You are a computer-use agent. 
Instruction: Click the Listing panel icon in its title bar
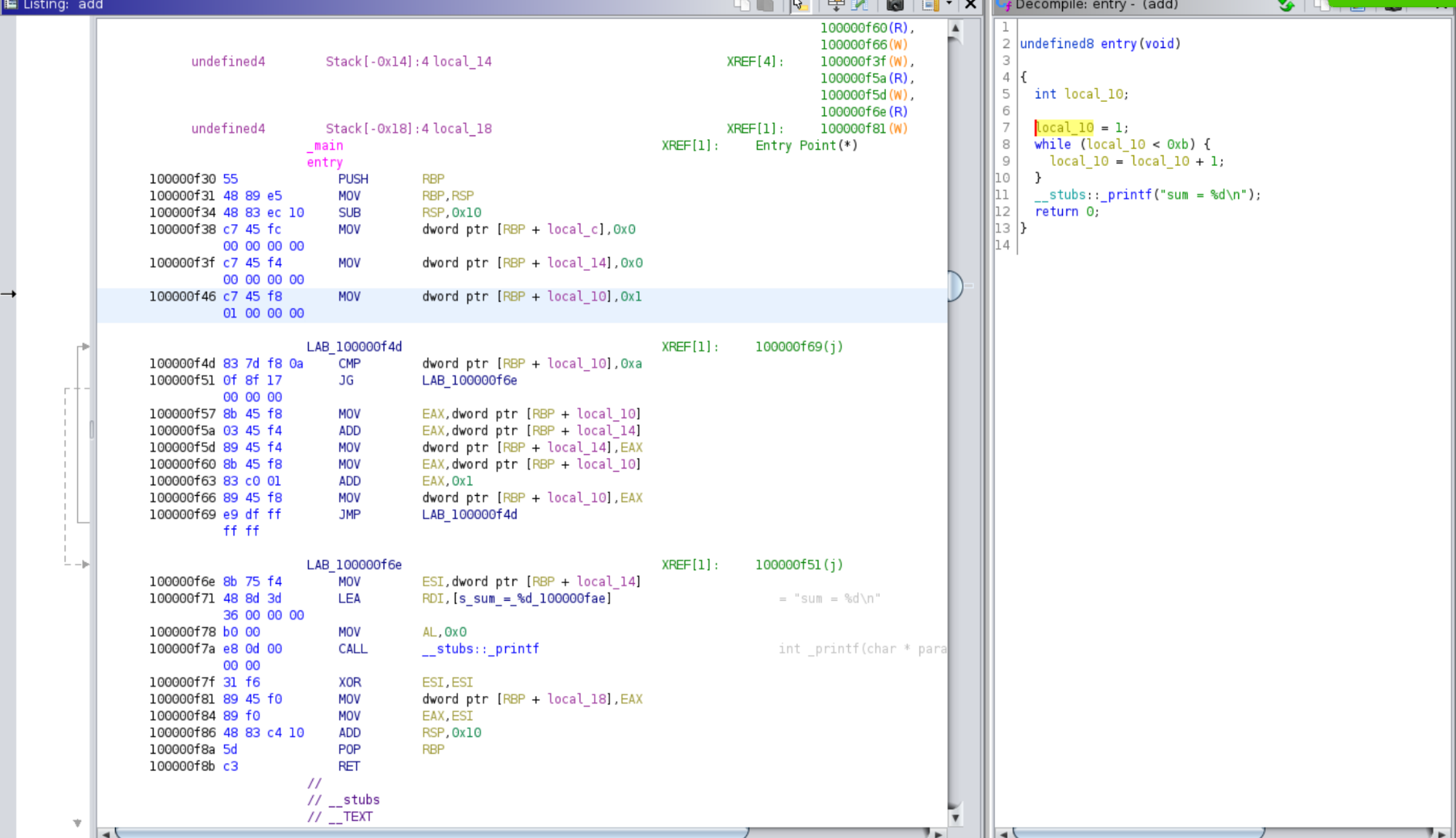pos(10,5)
